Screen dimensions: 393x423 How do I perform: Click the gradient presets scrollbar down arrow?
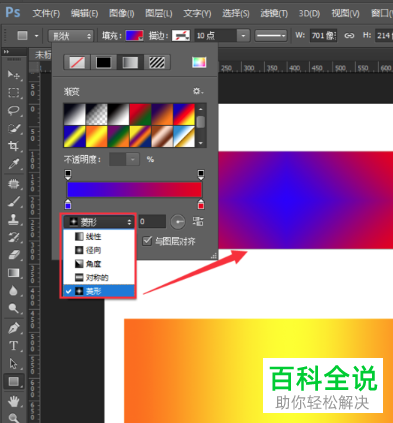[x=201, y=143]
